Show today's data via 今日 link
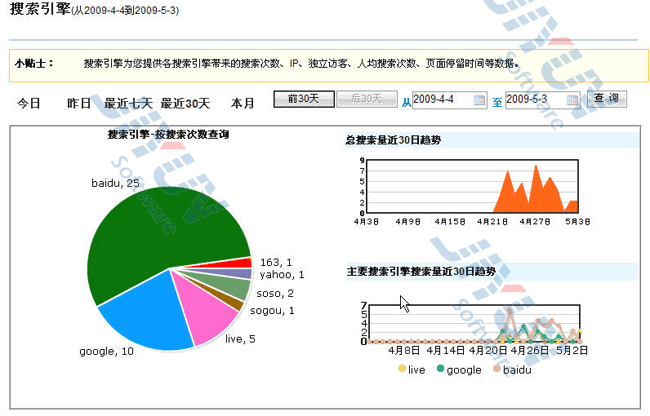650x416 pixels. click(29, 103)
